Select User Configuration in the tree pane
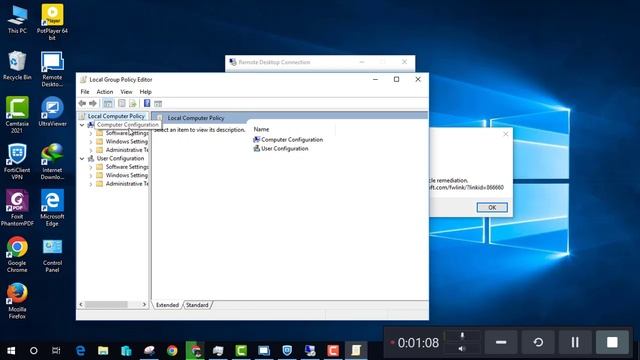 (x=120, y=158)
